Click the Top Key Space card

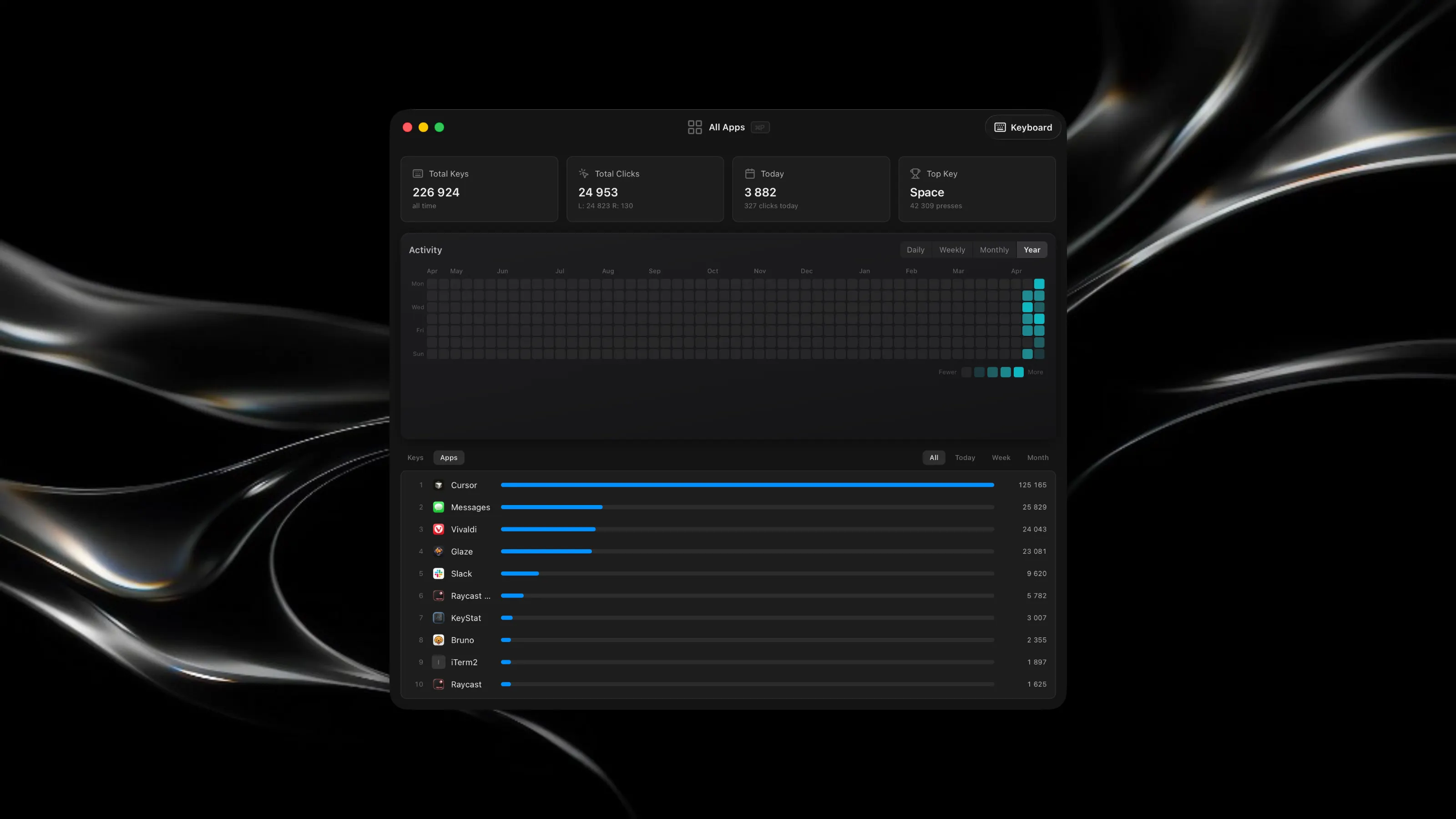(977, 189)
